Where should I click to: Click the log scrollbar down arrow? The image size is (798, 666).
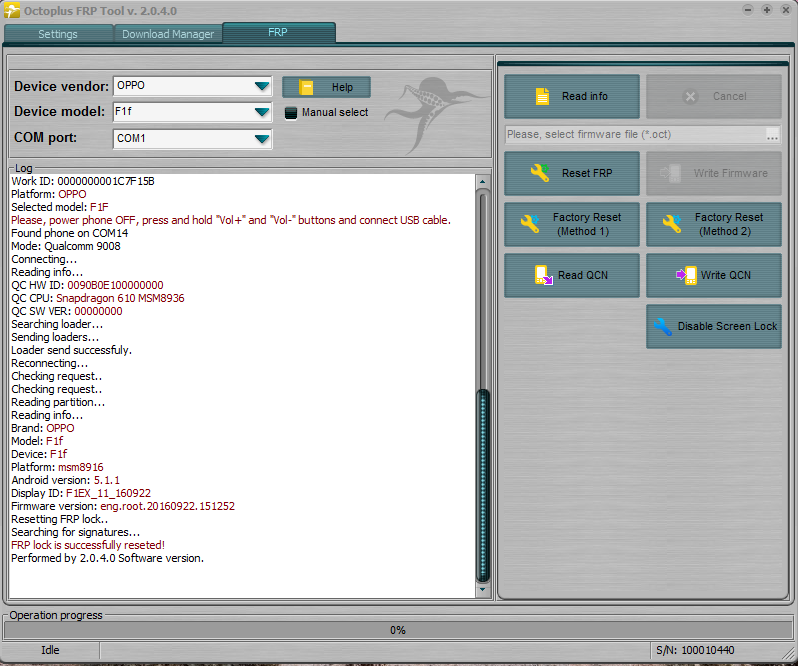(482, 590)
